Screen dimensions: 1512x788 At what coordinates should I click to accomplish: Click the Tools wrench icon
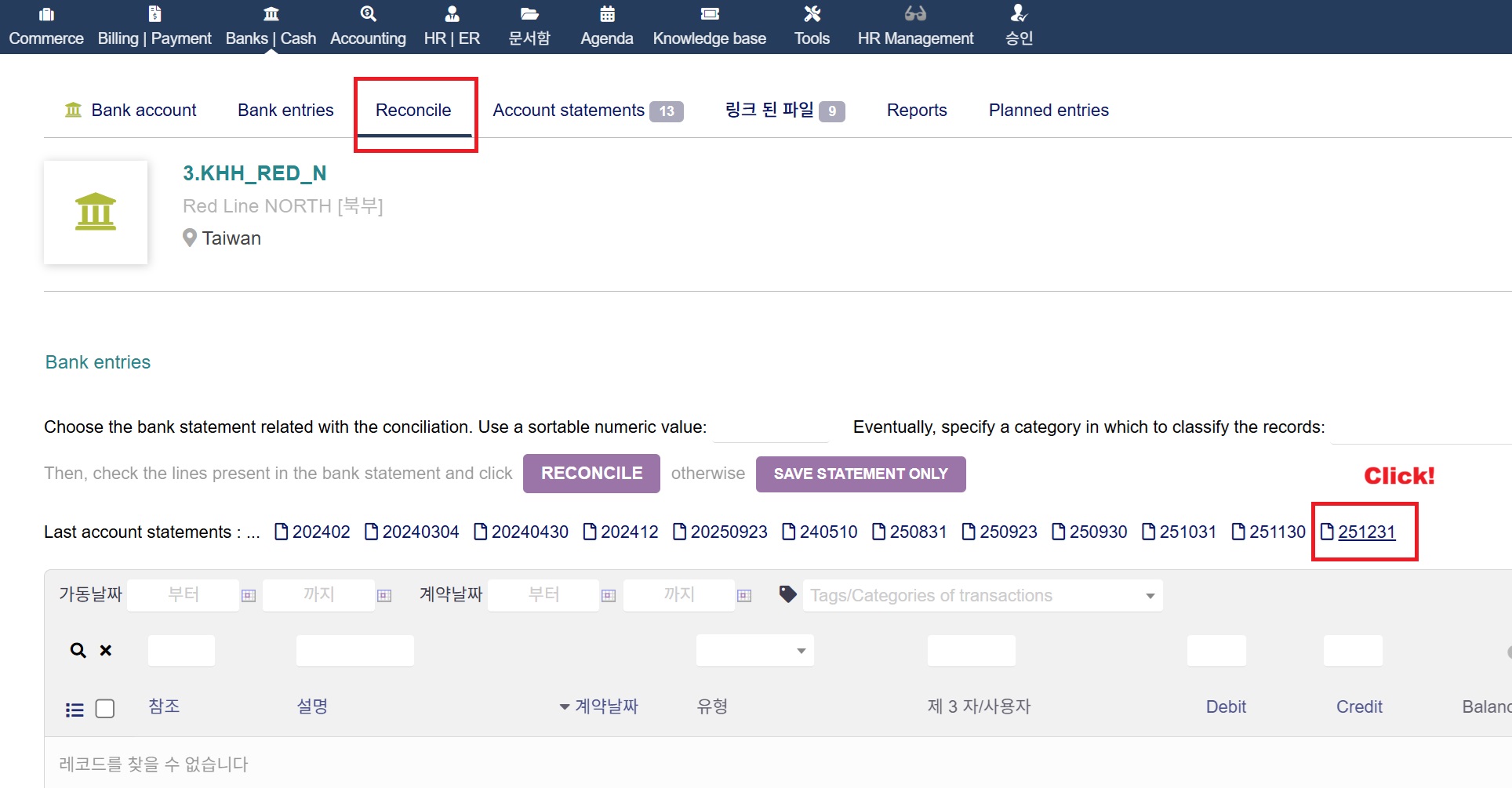click(812, 14)
